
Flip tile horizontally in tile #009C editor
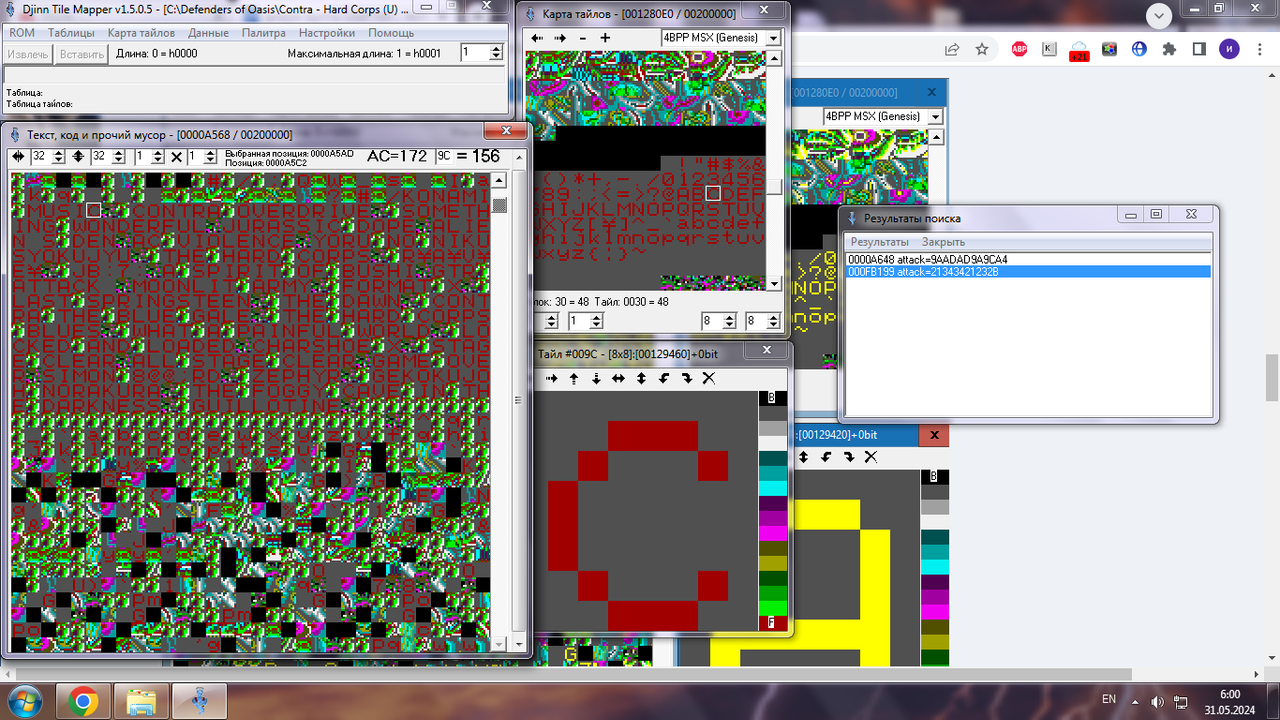point(619,378)
